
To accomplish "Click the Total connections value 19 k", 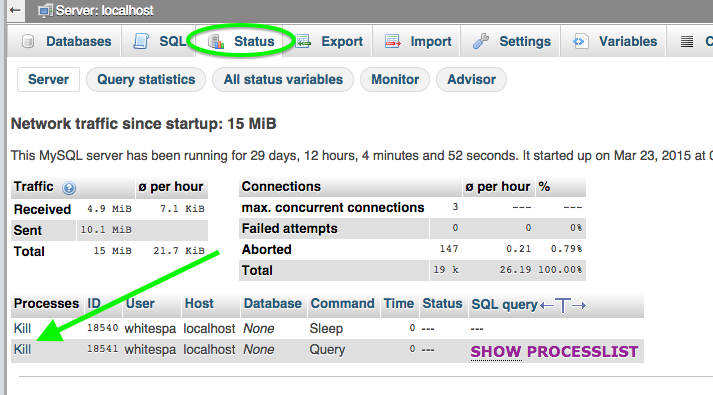I will click(446, 270).
